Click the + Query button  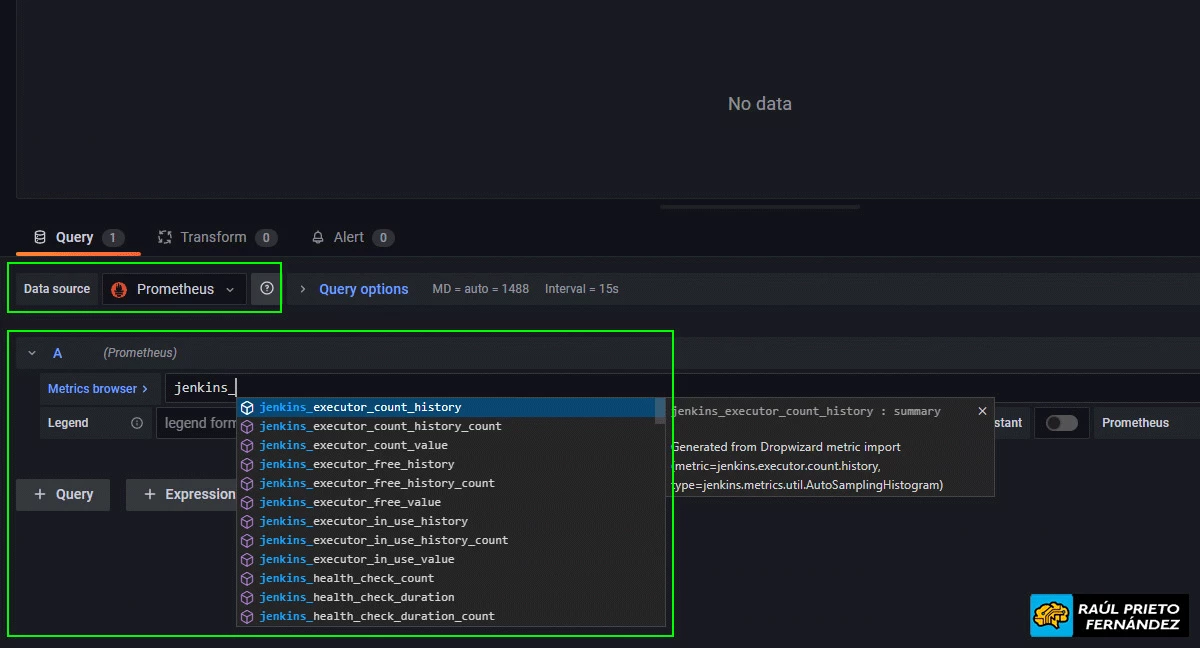(63, 494)
